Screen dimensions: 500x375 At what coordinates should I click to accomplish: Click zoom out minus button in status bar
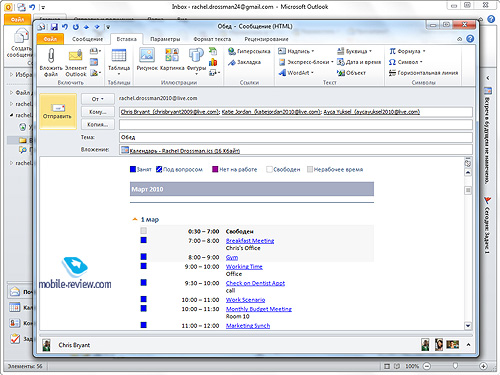tap(427, 366)
